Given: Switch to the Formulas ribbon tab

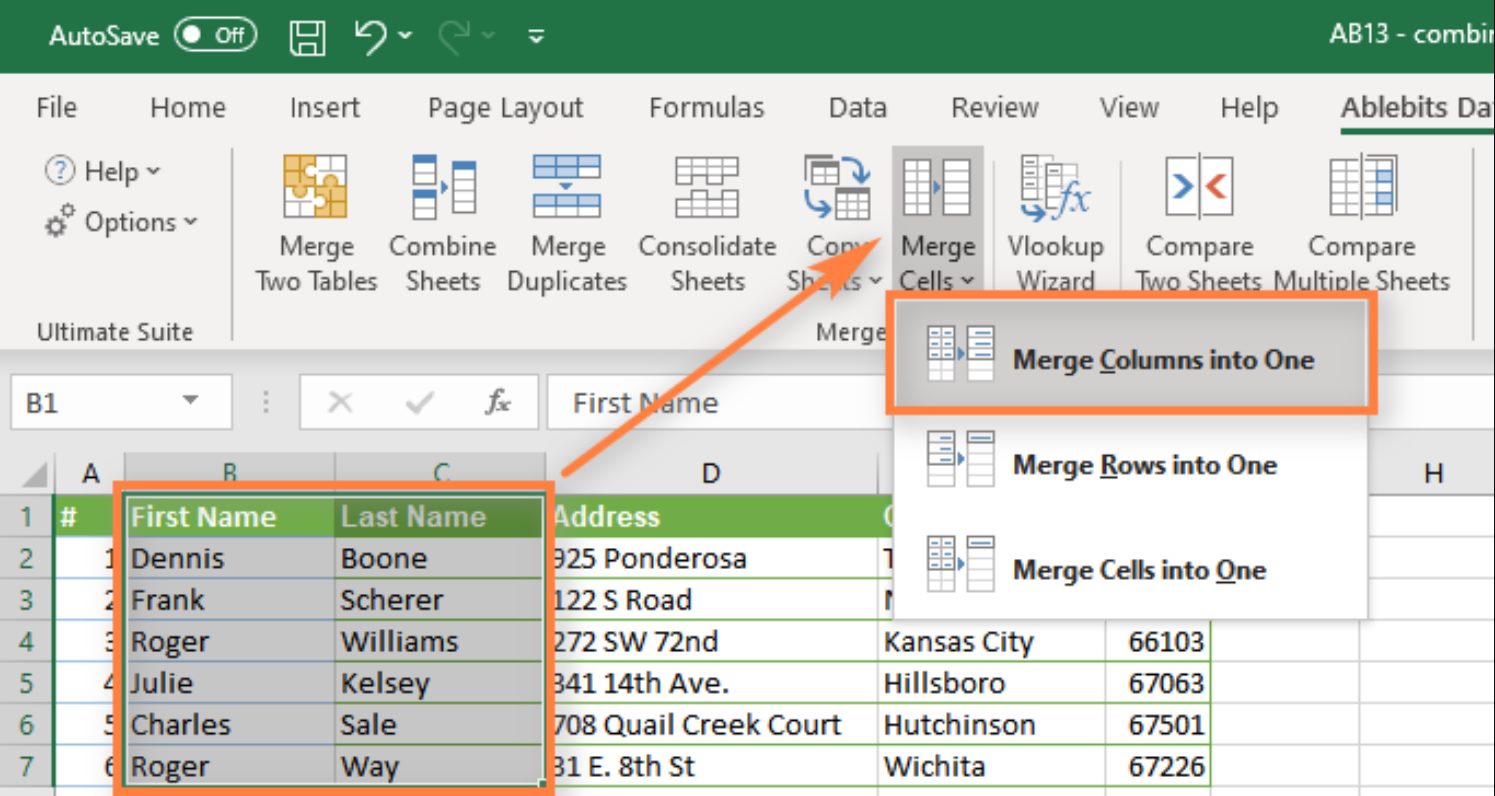Looking at the screenshot, I should tap(706, 108).
